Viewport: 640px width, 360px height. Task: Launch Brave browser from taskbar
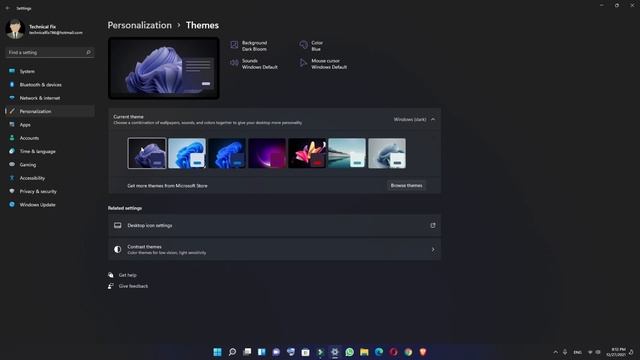pyautogui.click(x=423, y=352)
